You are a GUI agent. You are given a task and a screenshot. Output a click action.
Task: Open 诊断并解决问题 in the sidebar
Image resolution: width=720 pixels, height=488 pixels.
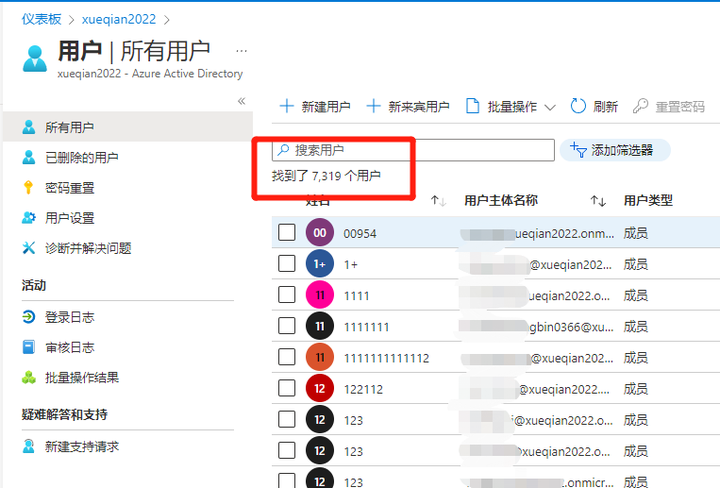coord(88,248)
